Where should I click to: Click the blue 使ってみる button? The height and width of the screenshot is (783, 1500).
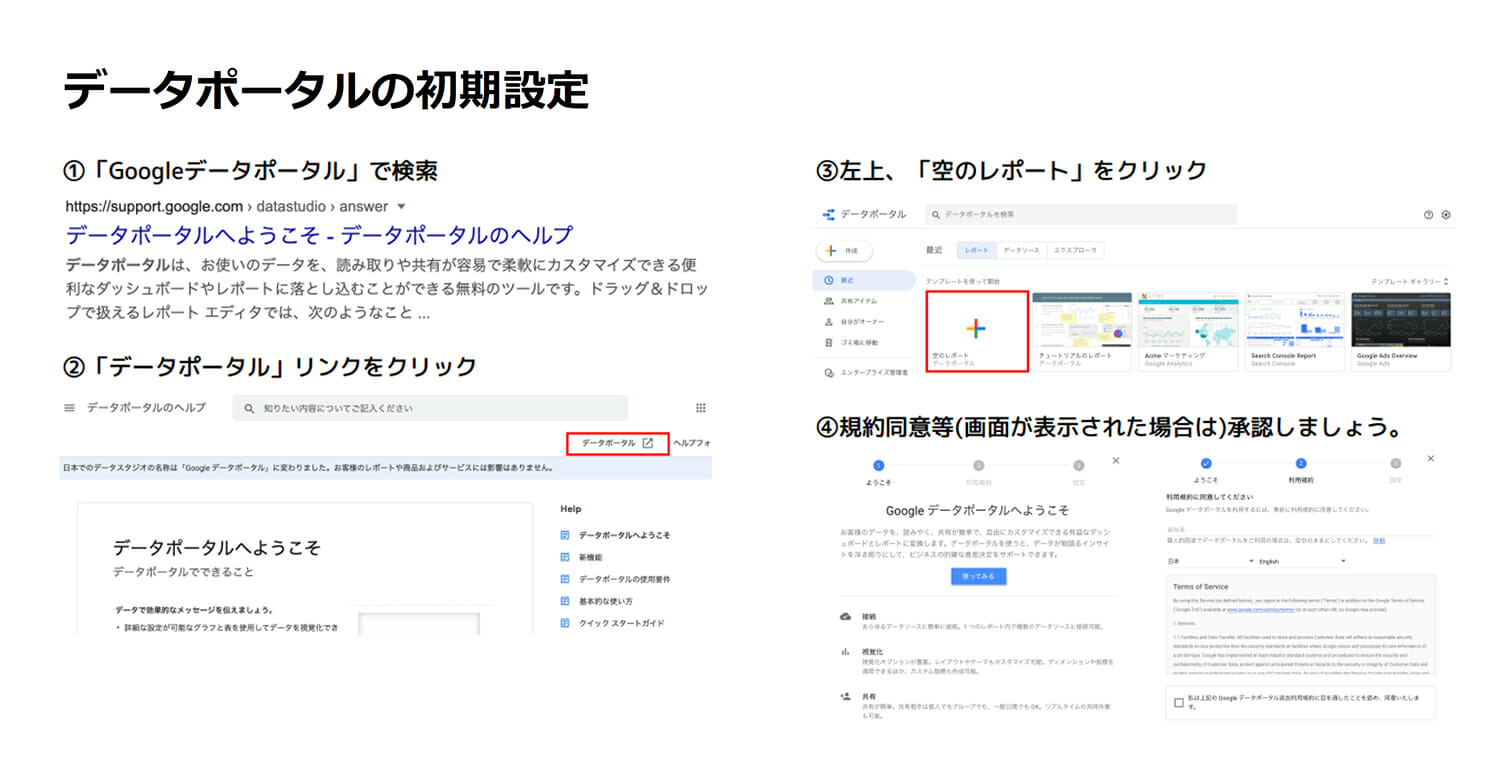[x=978, y=577]
